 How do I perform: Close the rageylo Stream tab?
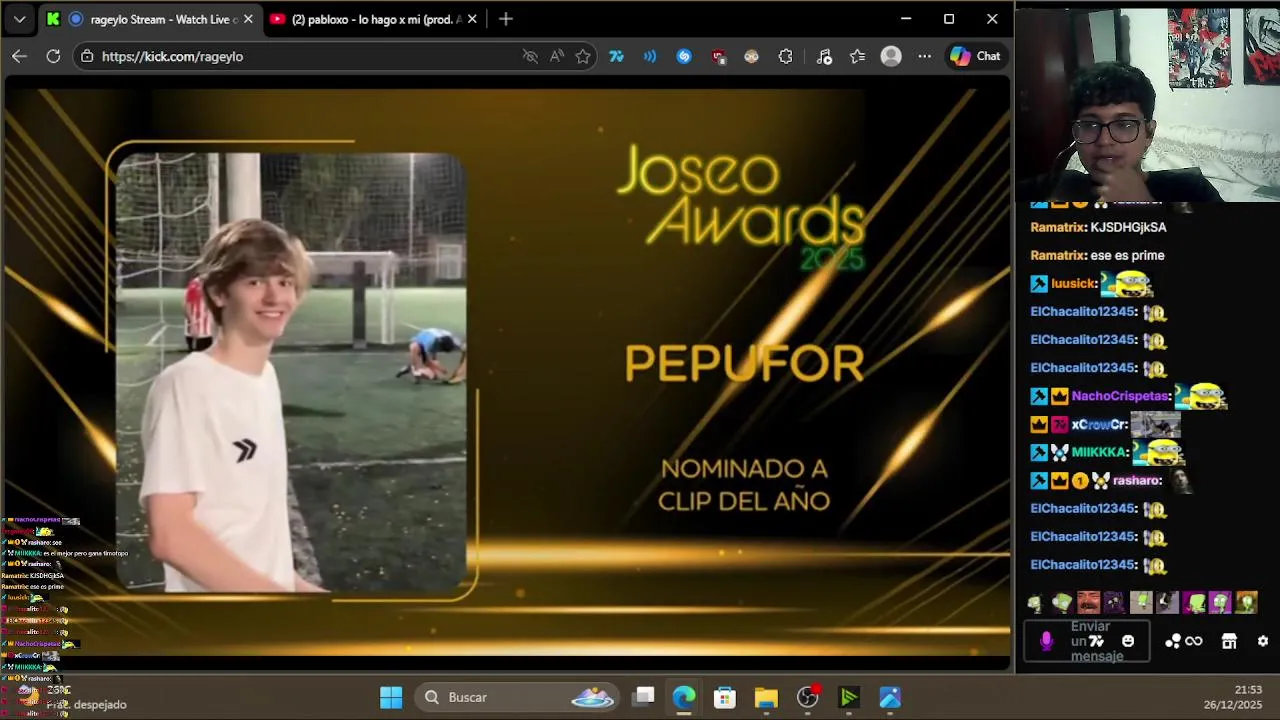click(248, 19)
